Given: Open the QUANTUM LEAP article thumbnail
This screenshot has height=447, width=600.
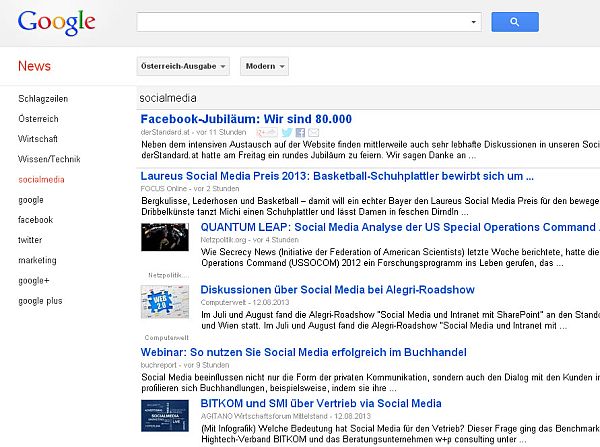Looking at the screenshot, I should [168, 236].
